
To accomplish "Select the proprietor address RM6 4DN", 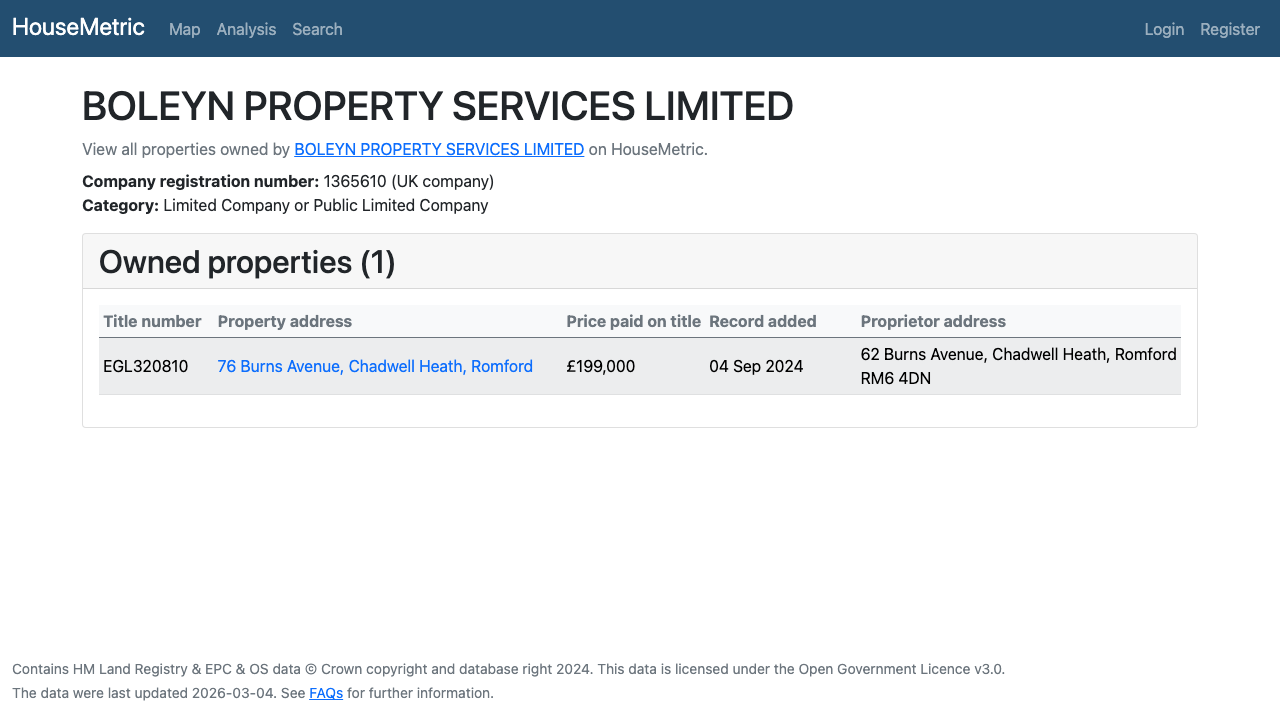I will click(x=895, y=378).
